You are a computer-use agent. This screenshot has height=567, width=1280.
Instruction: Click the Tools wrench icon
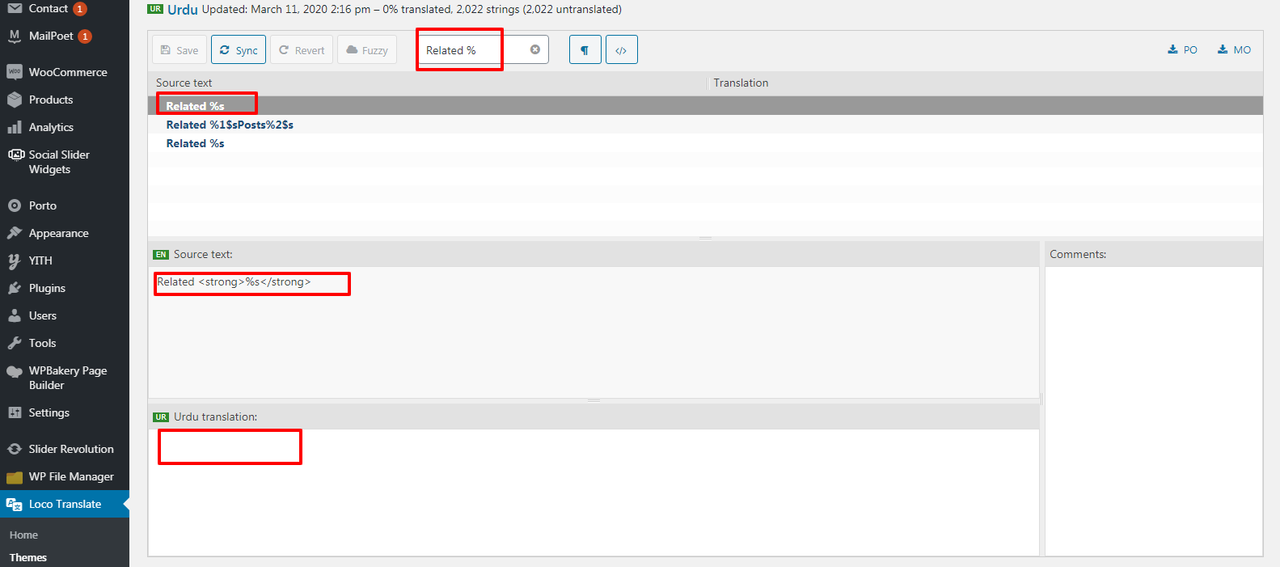click(x=14, y=343)
